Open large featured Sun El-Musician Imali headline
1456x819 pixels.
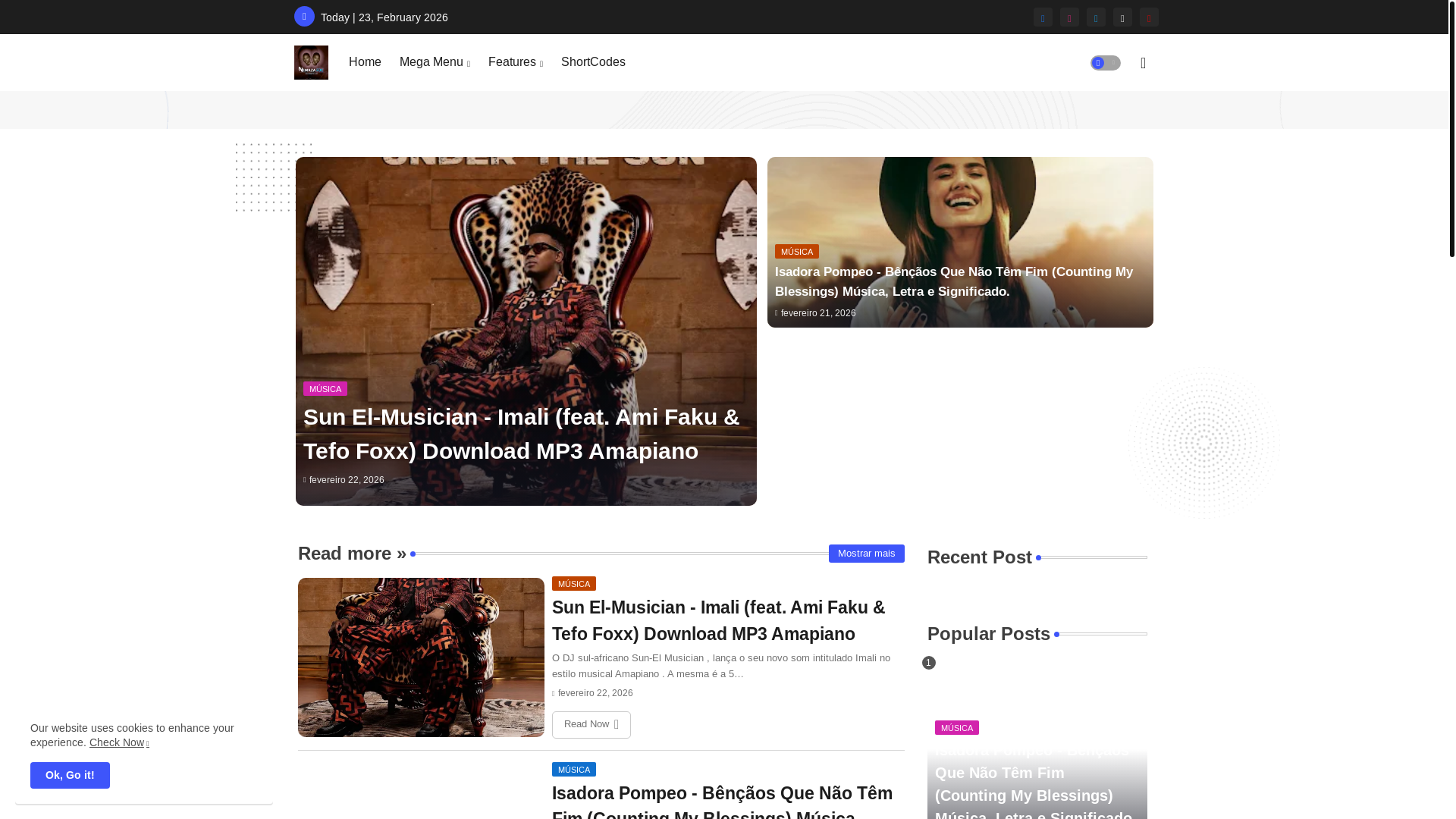[522, 434]
